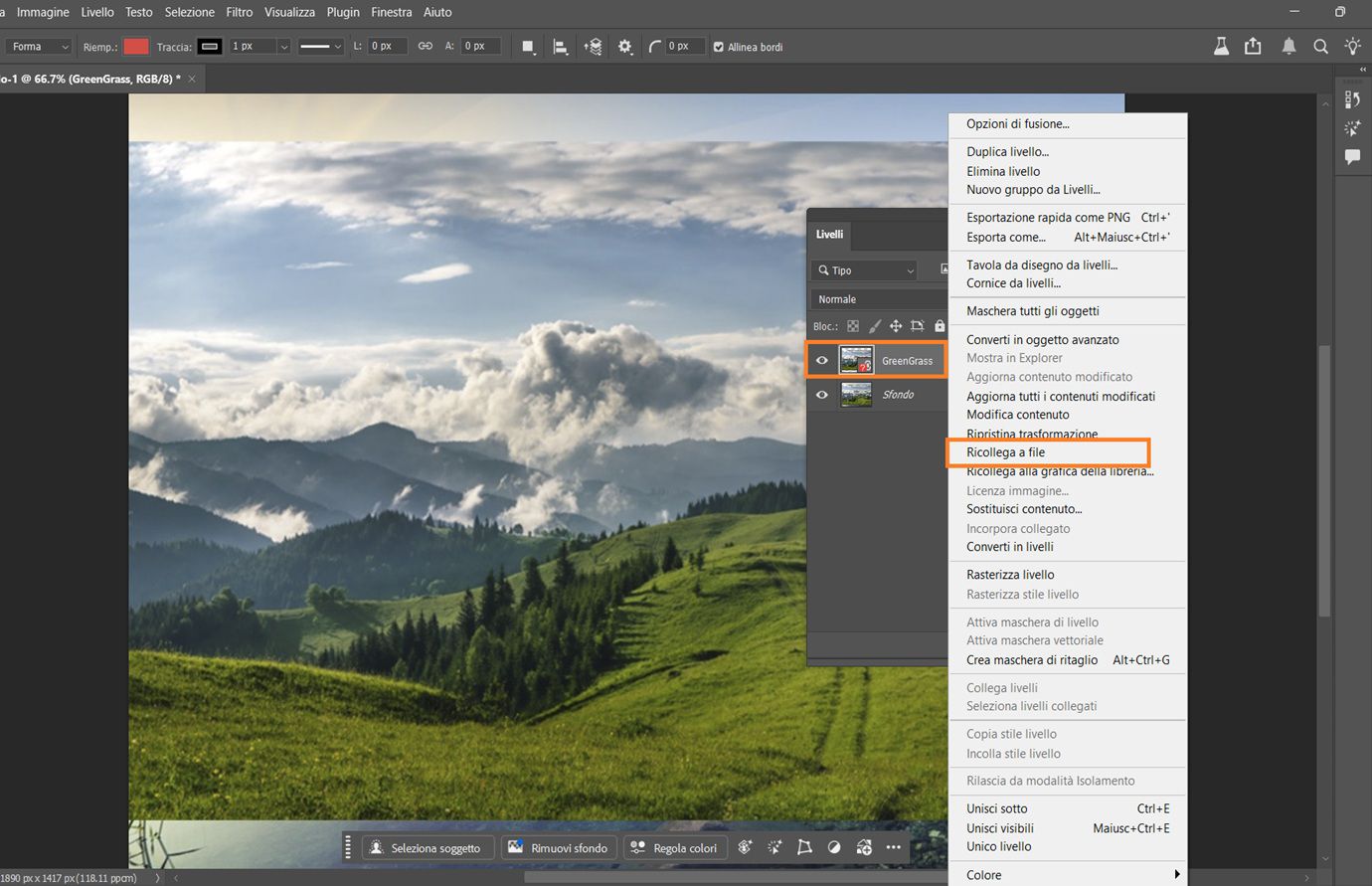Open the gear settings in options bar

624,47
